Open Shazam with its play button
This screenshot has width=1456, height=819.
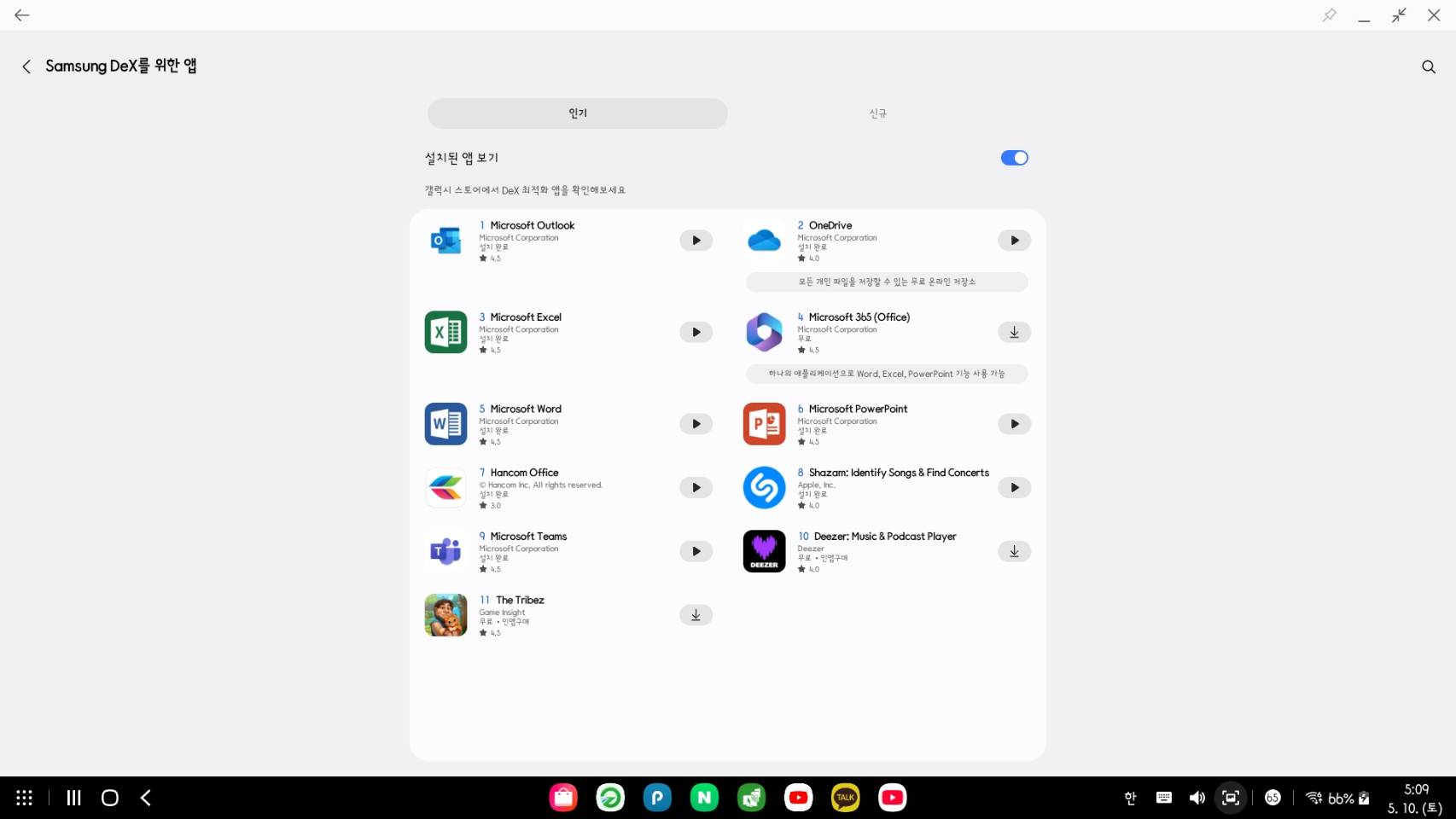[x=1014, y=488]
